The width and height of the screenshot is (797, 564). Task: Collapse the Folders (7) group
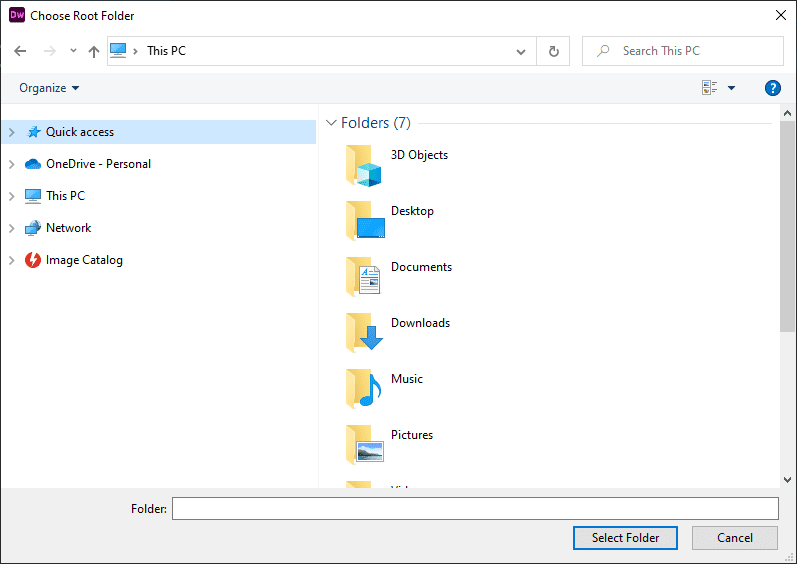pyautogui.click(x=331, y=122)
